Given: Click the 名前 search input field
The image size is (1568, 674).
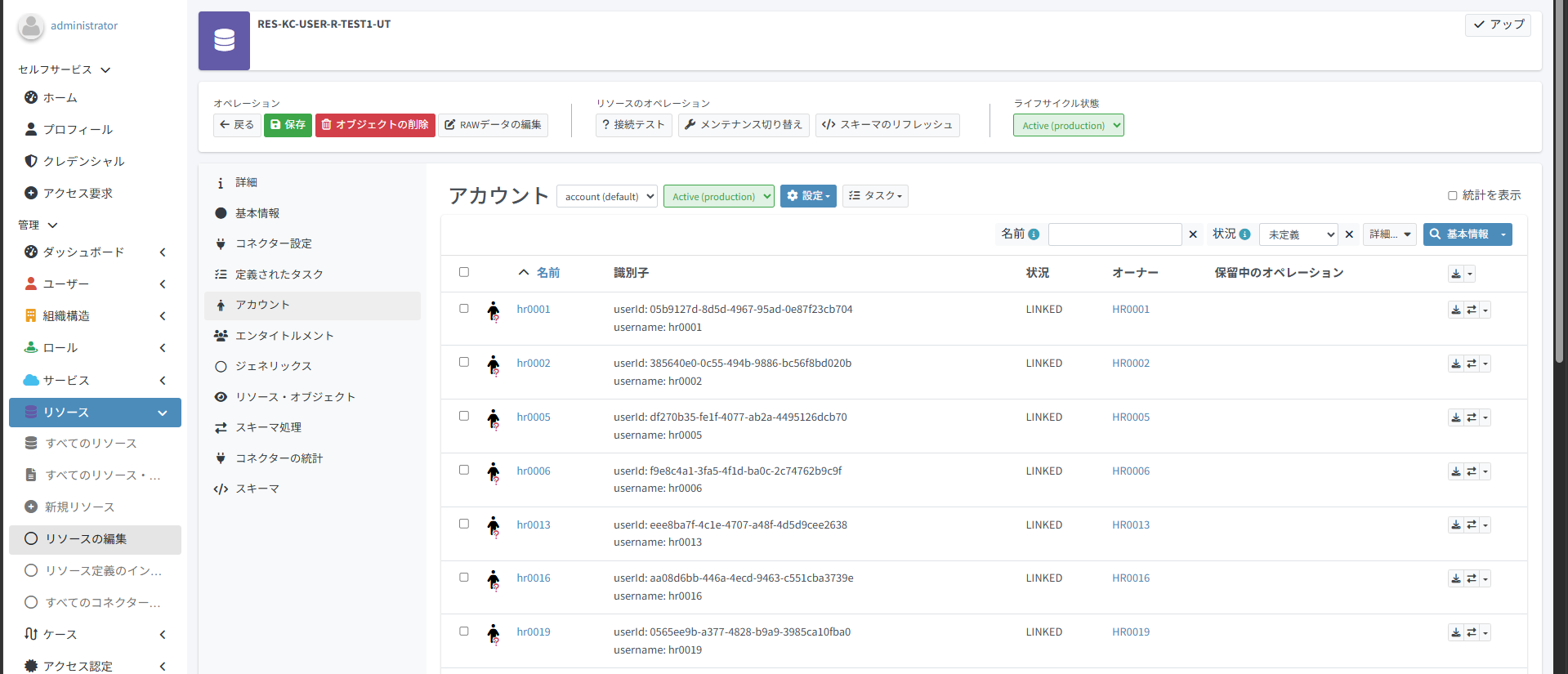Looking at the screenshot, I should [1115, 234].
